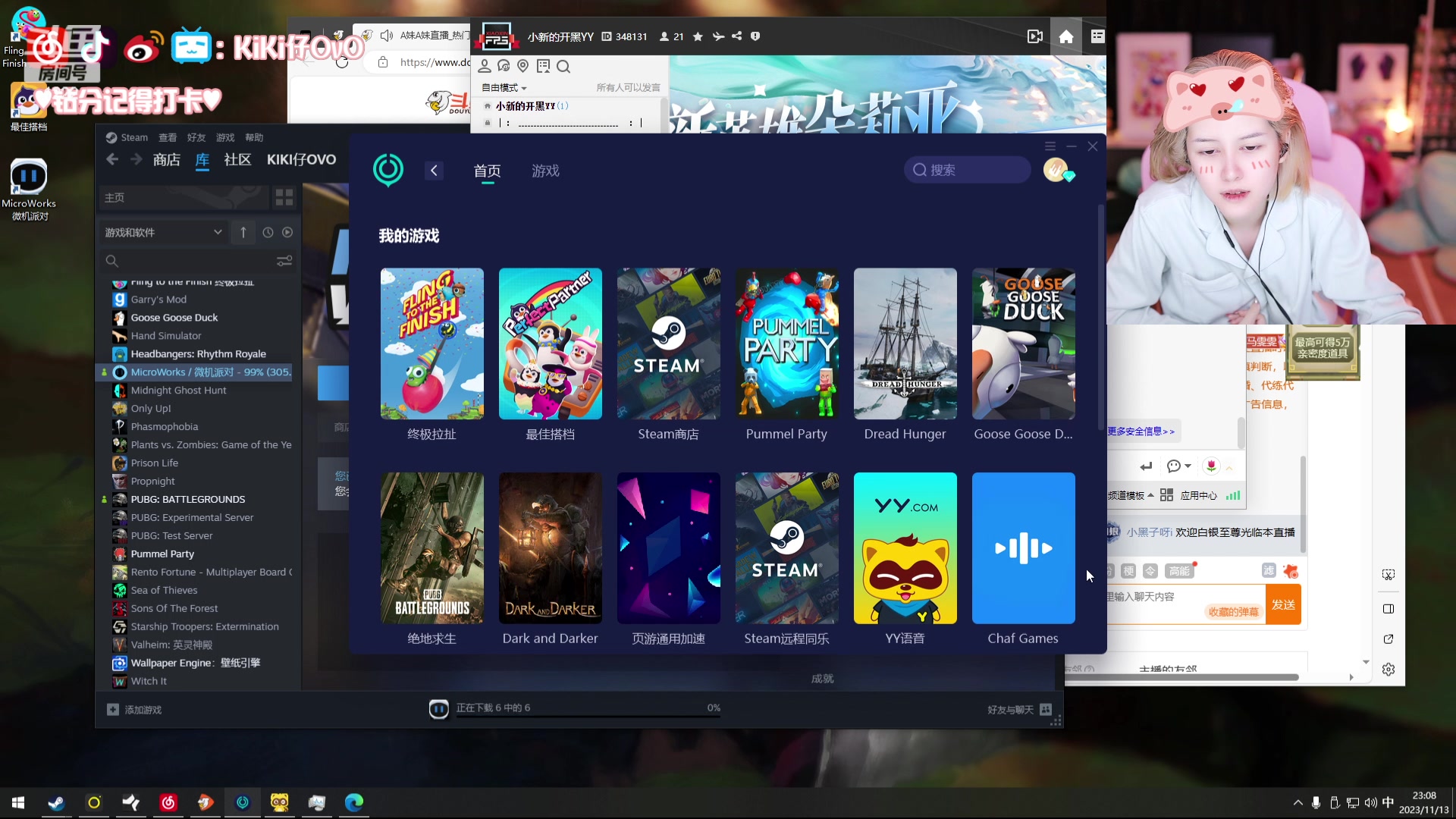1456x819 pixels.
Task: Open 绝地求生 PUBG tile
Action: 432,548
